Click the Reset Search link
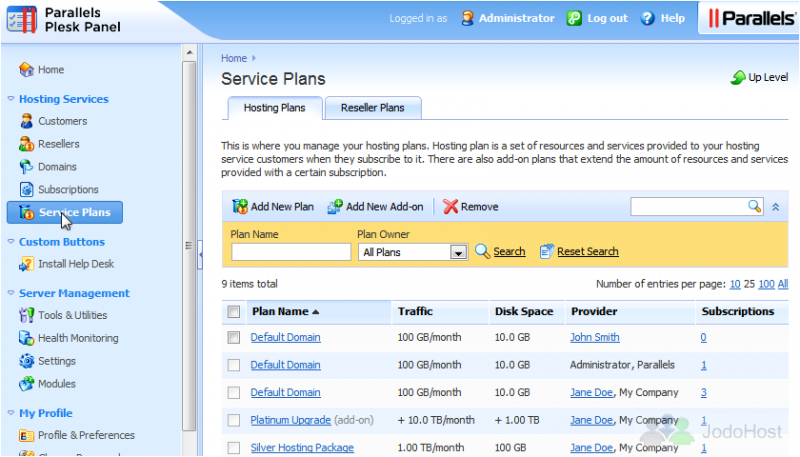This screenshot has height=457, width=800. point(588,251)
